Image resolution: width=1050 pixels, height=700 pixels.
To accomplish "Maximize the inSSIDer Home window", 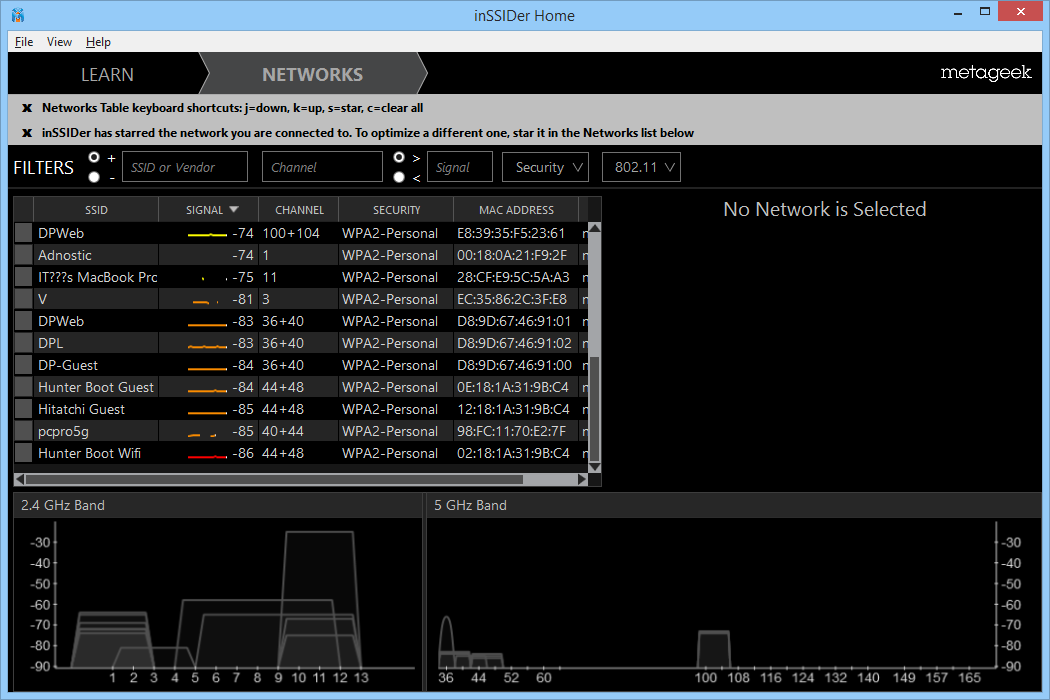I will click(985, 11).
